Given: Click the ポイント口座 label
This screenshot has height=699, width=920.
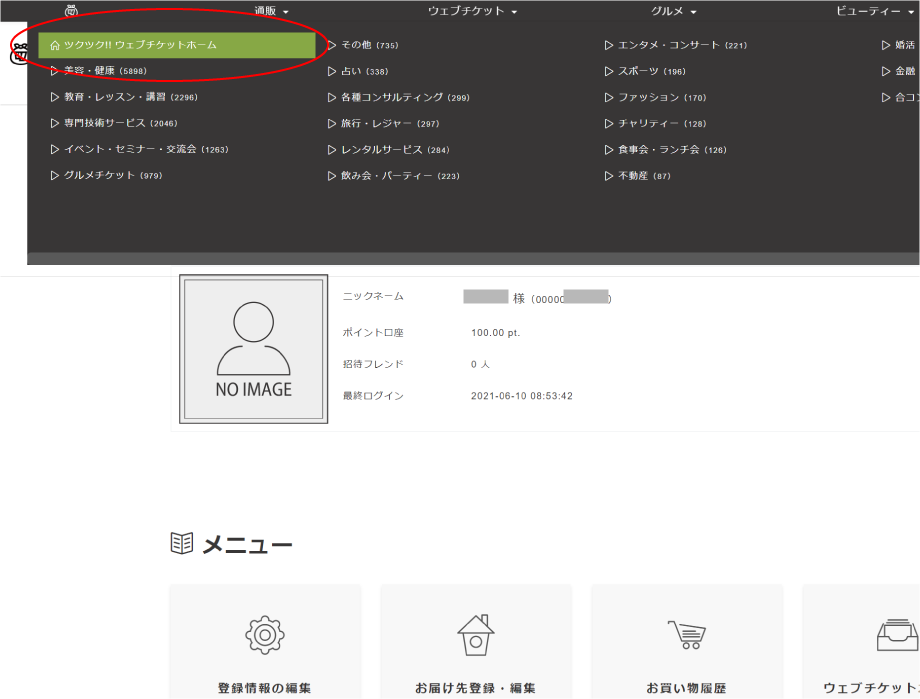Looking at the screenshot, I should click(373, 333).
